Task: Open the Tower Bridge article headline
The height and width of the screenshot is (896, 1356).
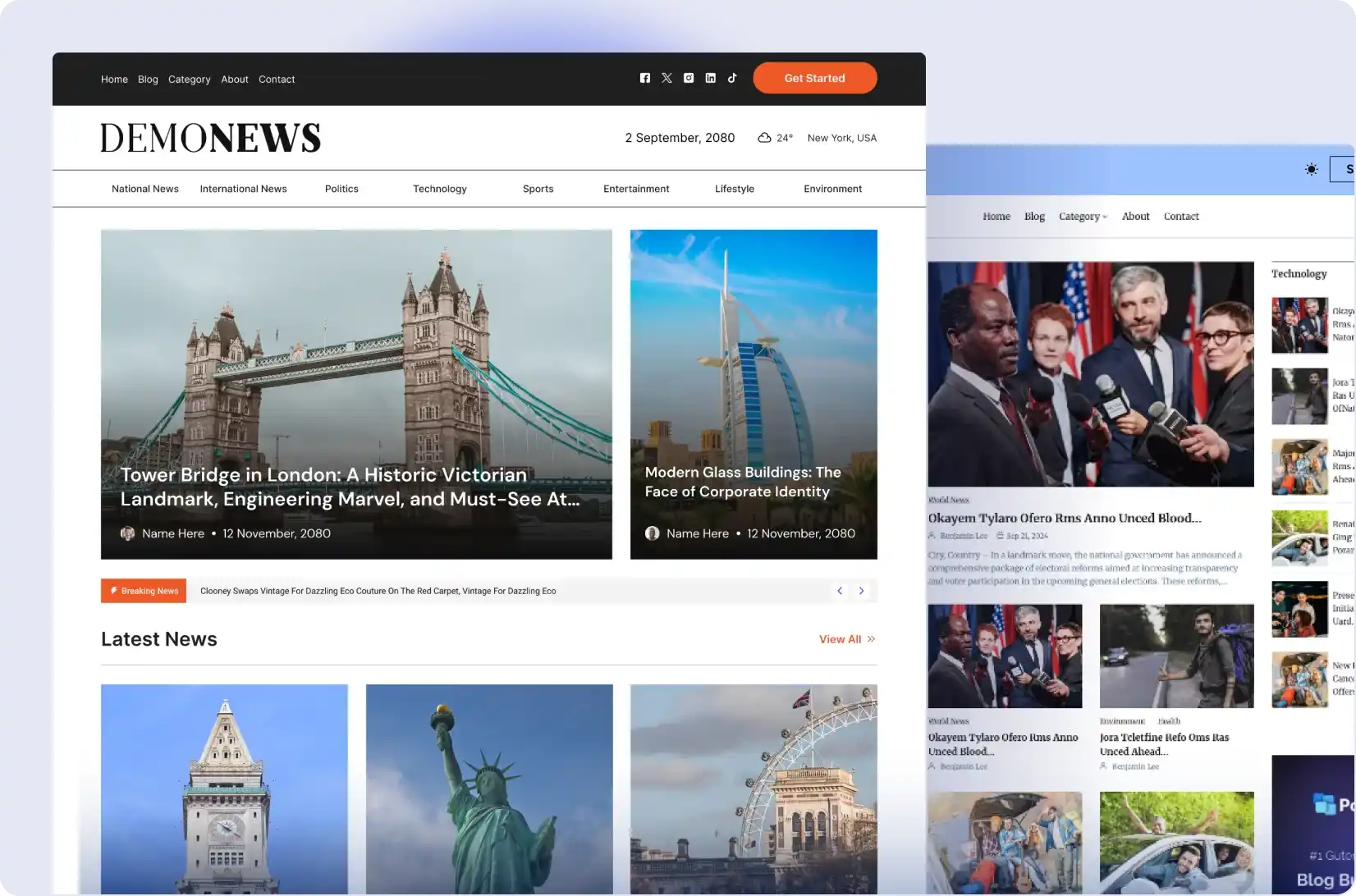Action: coord(350,487)
